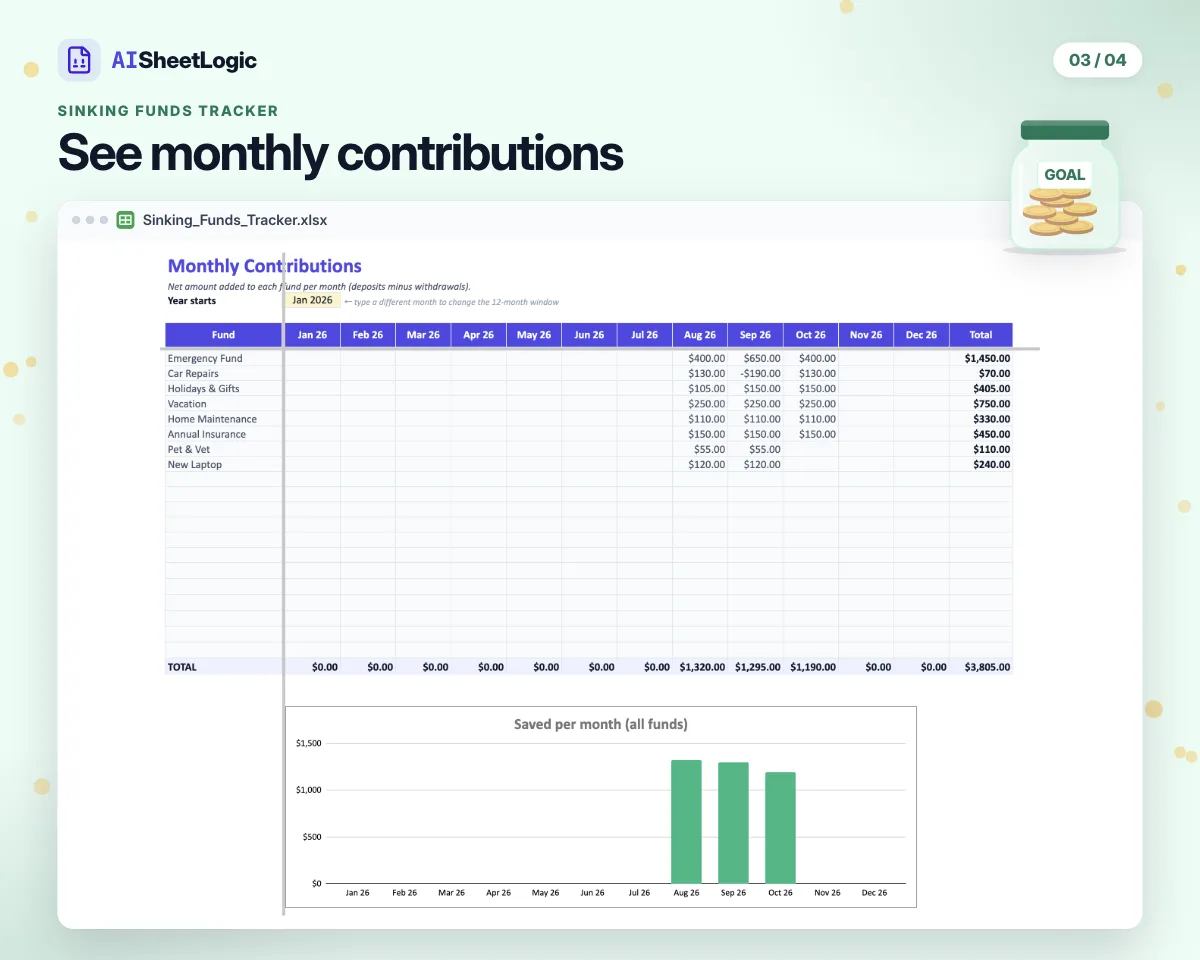
Task: Click the Aug 26 bar in chart
Action: coord(686,822)
